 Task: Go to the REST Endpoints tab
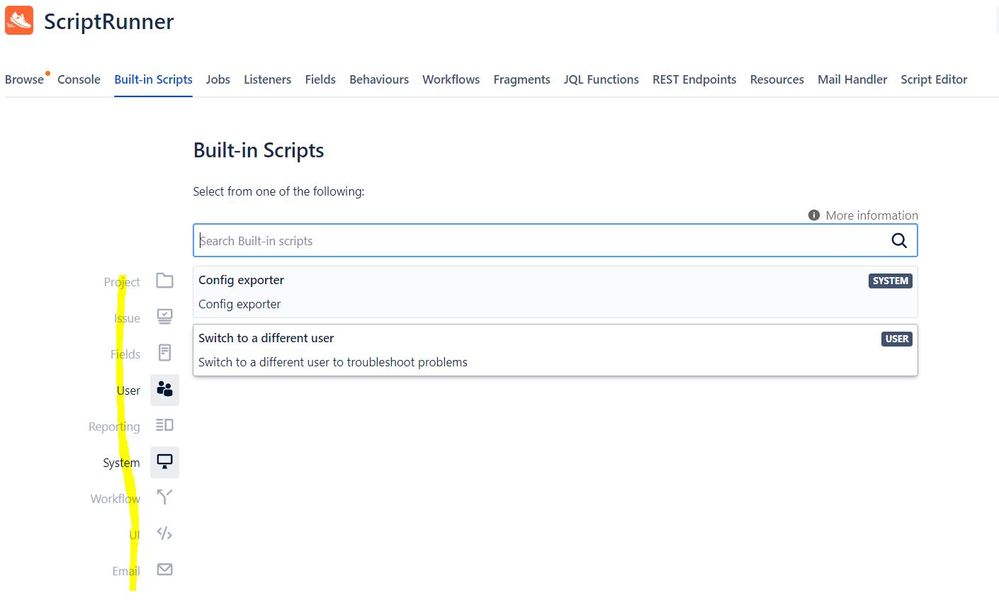tap(694, 80)
